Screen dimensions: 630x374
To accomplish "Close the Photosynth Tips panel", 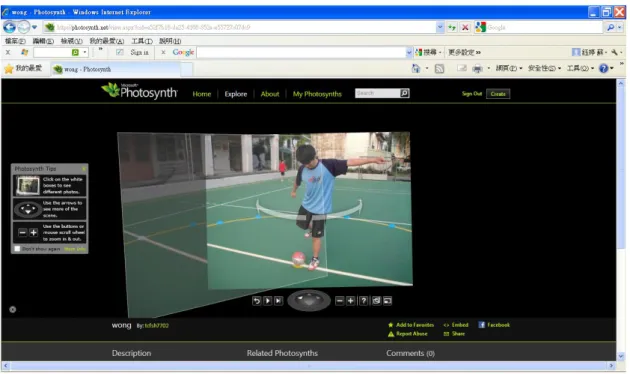I will [84, 168].
